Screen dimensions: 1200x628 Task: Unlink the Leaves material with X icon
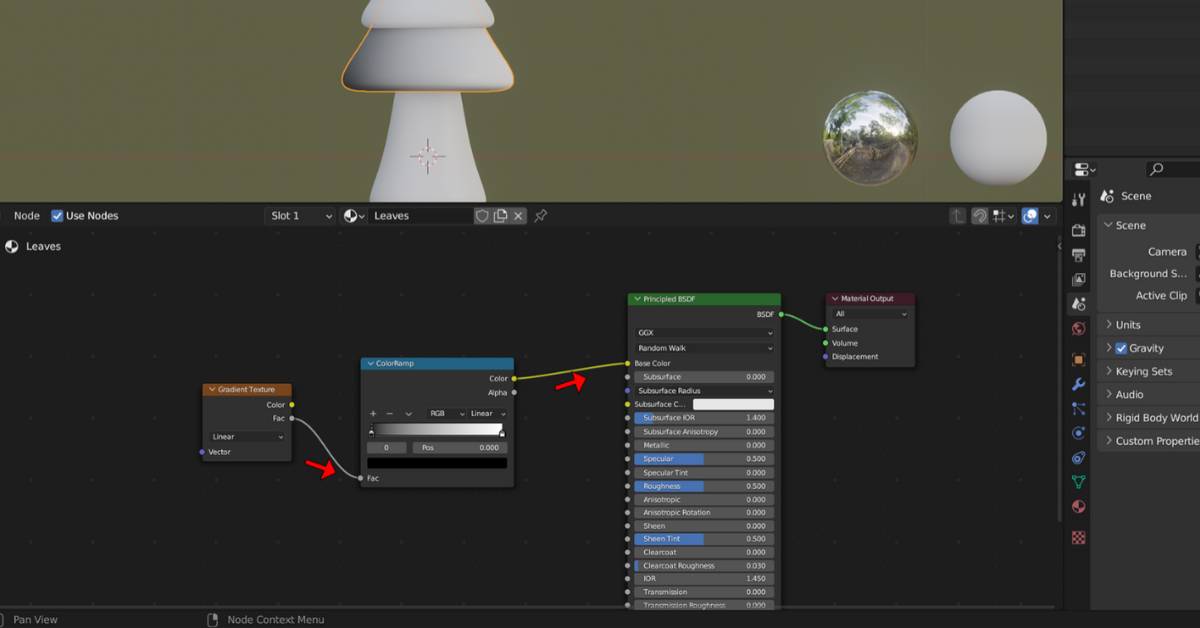click(x=518, y=215)
